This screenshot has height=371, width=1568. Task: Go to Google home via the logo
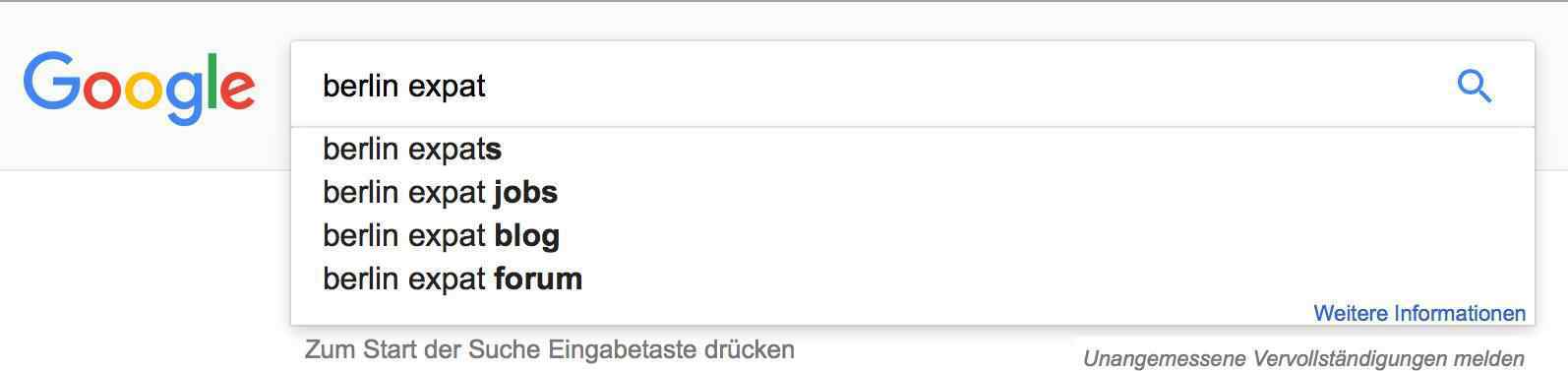pyautogui.click(x=139, y=89)
